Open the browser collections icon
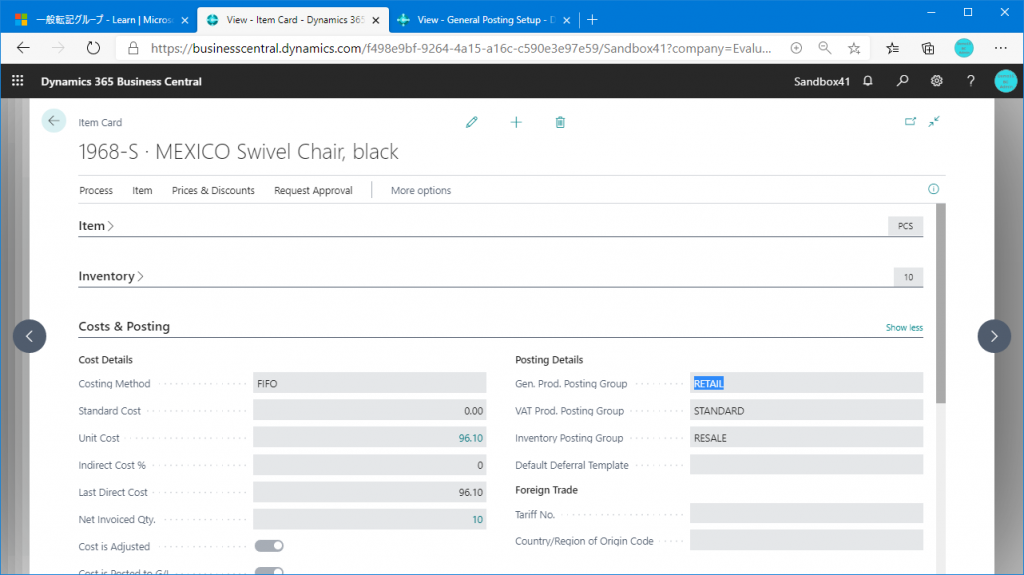Screen dimensions: 1024x575 tap(928, 48)
